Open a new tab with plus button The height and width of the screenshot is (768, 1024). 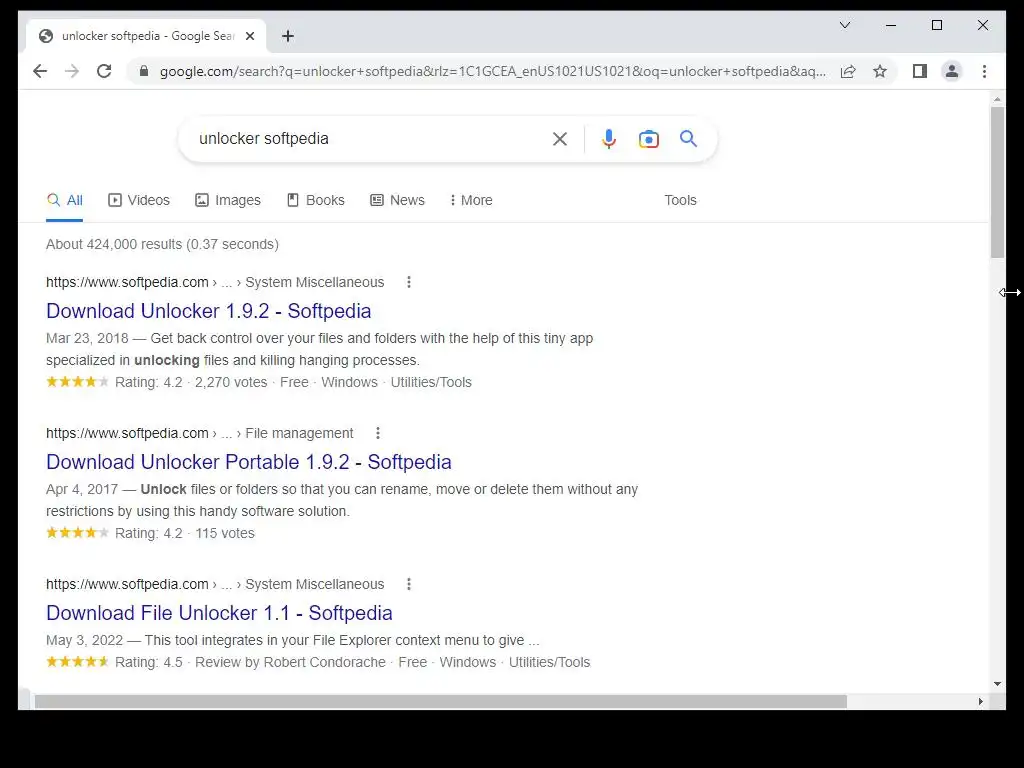pyautogui.click(x=288, y=36)
